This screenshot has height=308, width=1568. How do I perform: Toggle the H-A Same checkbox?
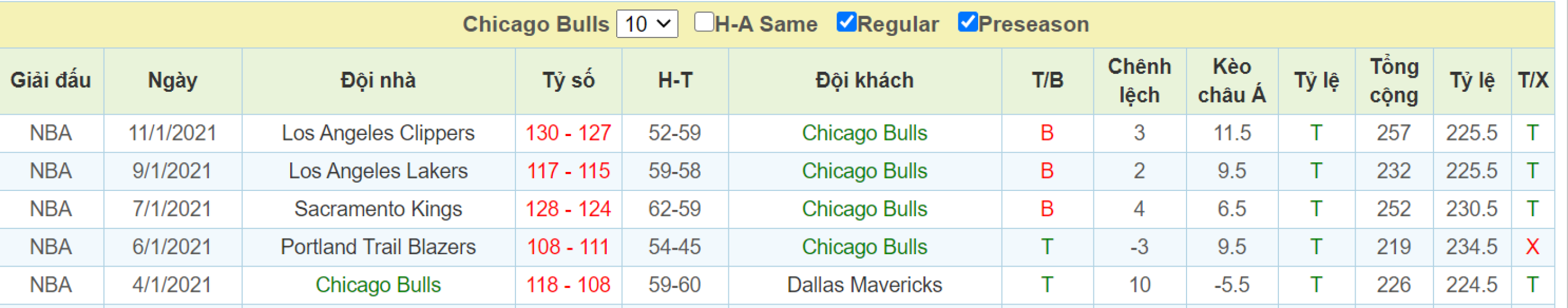coord(704,22)
